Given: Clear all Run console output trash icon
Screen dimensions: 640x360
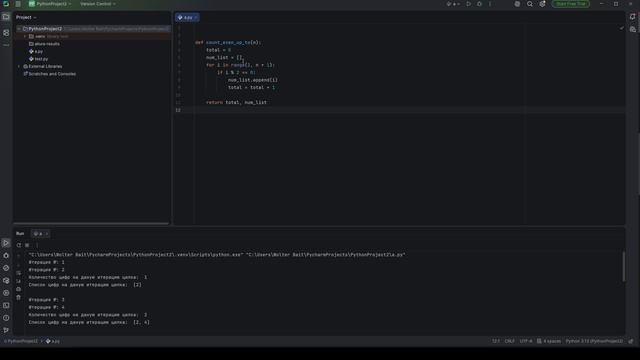Looking at the screenshot, I should (x=18, y=298).
